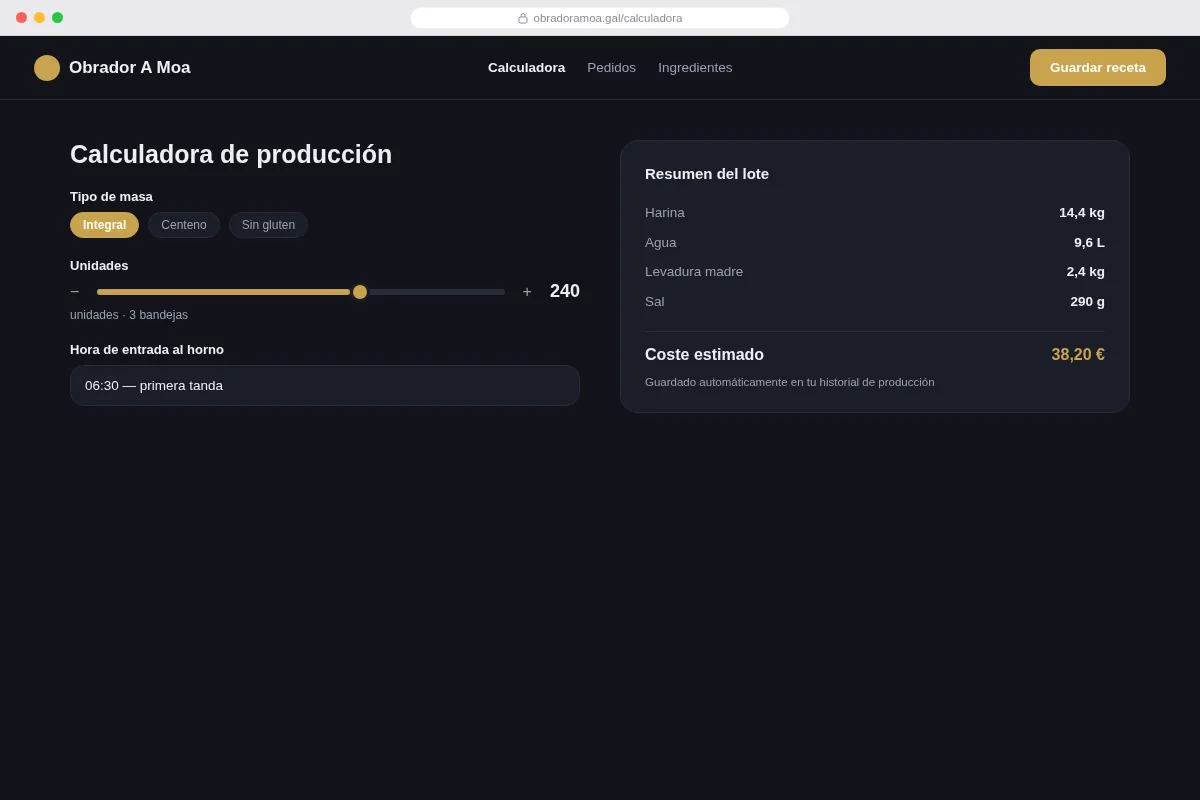Click the Hora de entrada al horno label
The height and width of the screenshot is (800, 1200).
(x=147, y=349)
